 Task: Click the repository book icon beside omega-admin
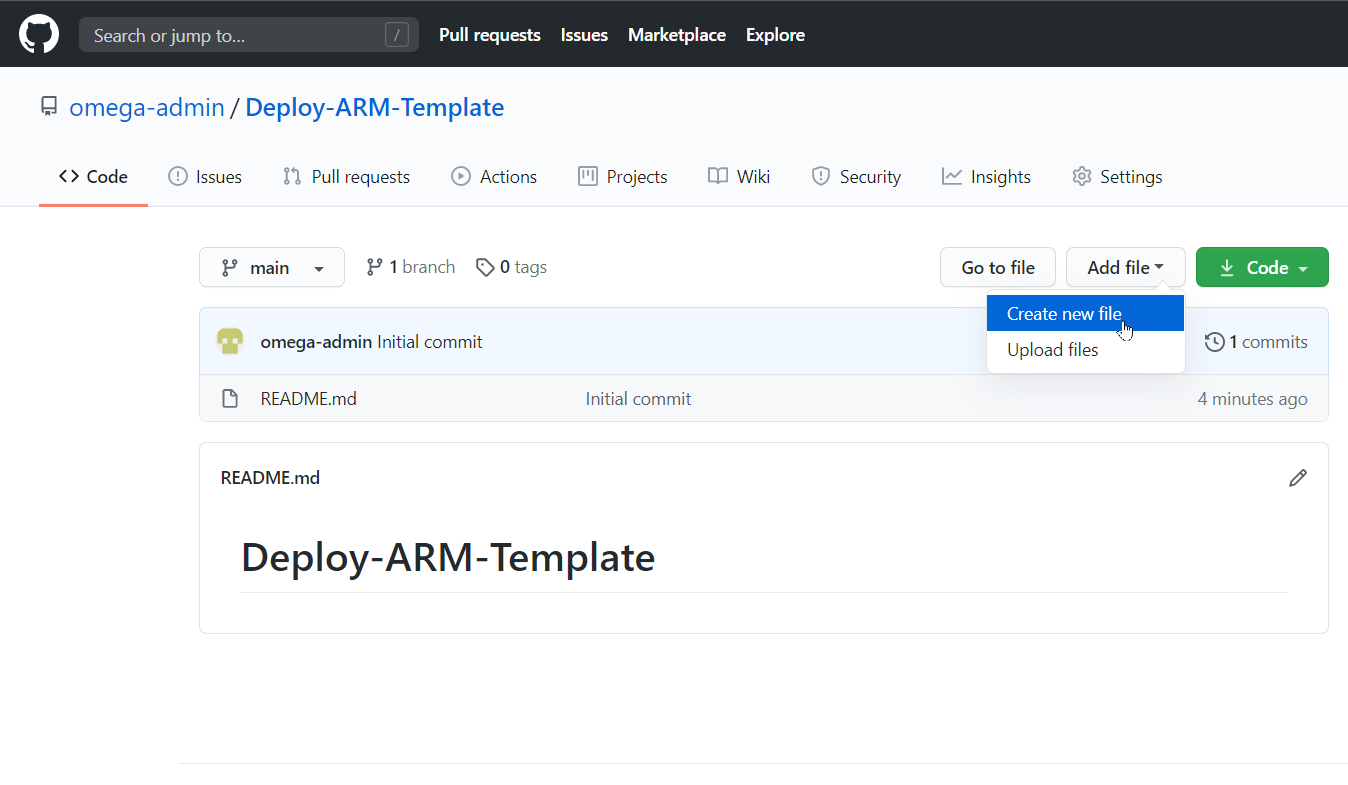tap(49, 106)
